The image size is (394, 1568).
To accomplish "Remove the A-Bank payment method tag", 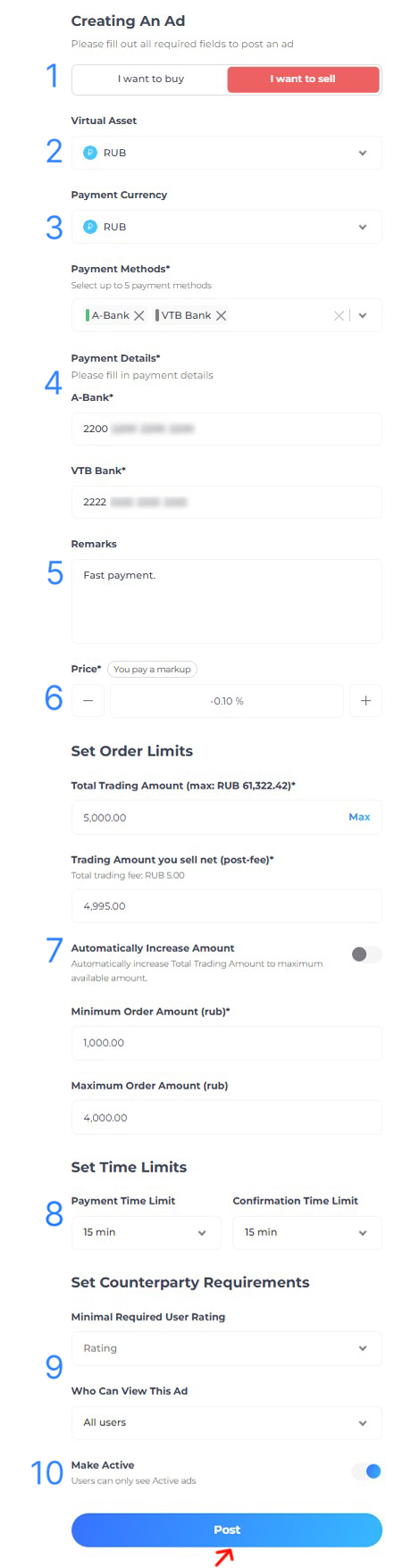I will point(138,315).
